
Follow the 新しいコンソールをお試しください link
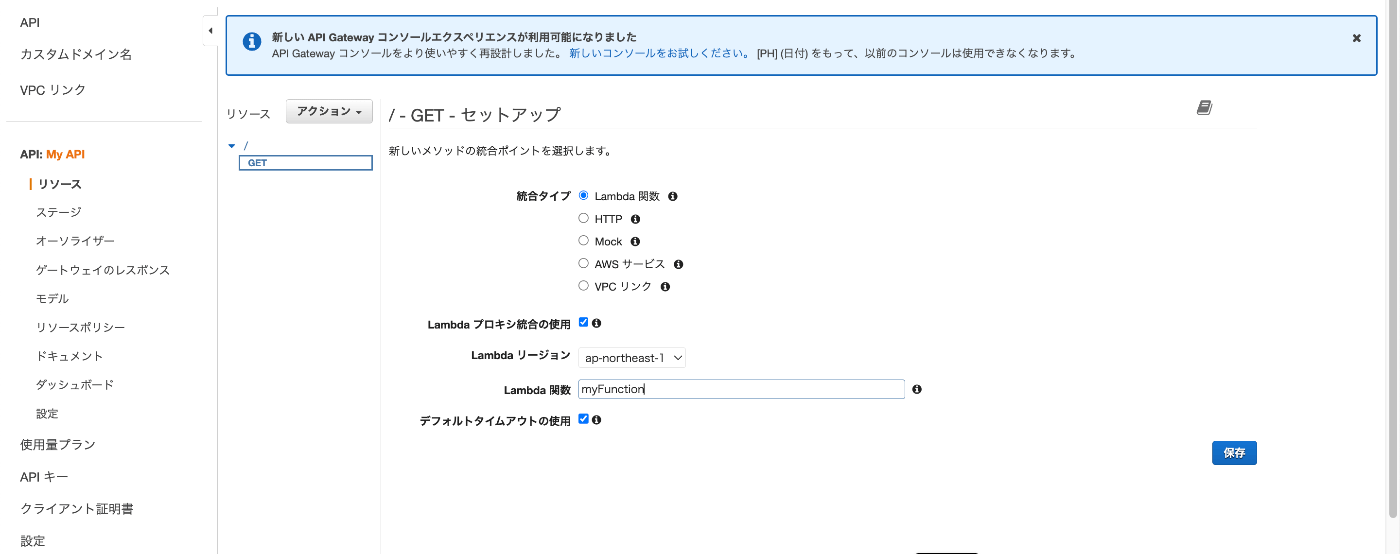pos(656,54)
